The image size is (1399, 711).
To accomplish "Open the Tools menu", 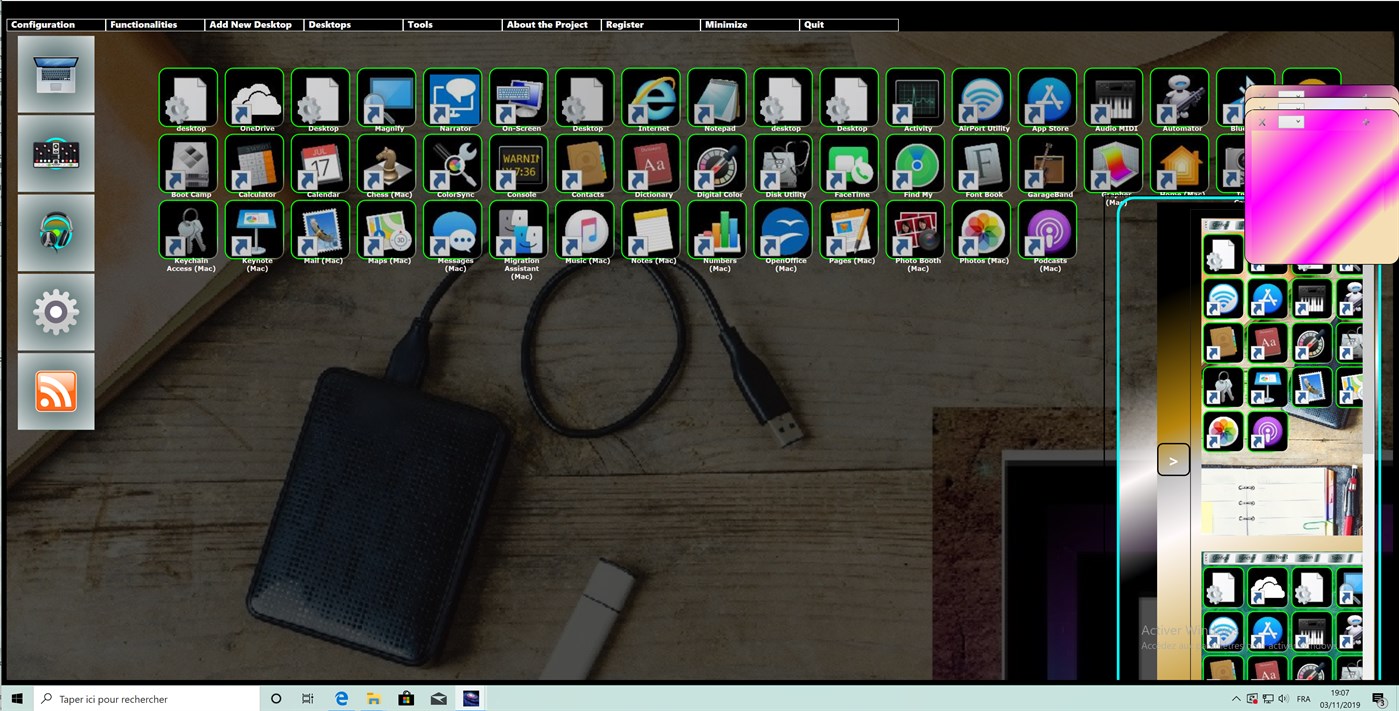I will [x=452, y=24].
